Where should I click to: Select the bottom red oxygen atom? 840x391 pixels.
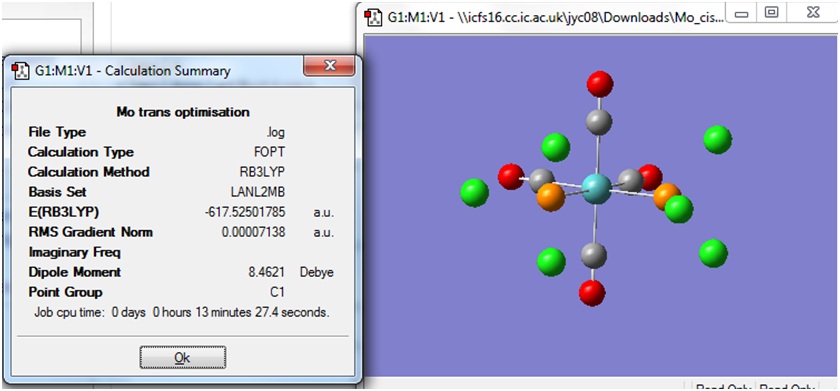pos(592,293)
